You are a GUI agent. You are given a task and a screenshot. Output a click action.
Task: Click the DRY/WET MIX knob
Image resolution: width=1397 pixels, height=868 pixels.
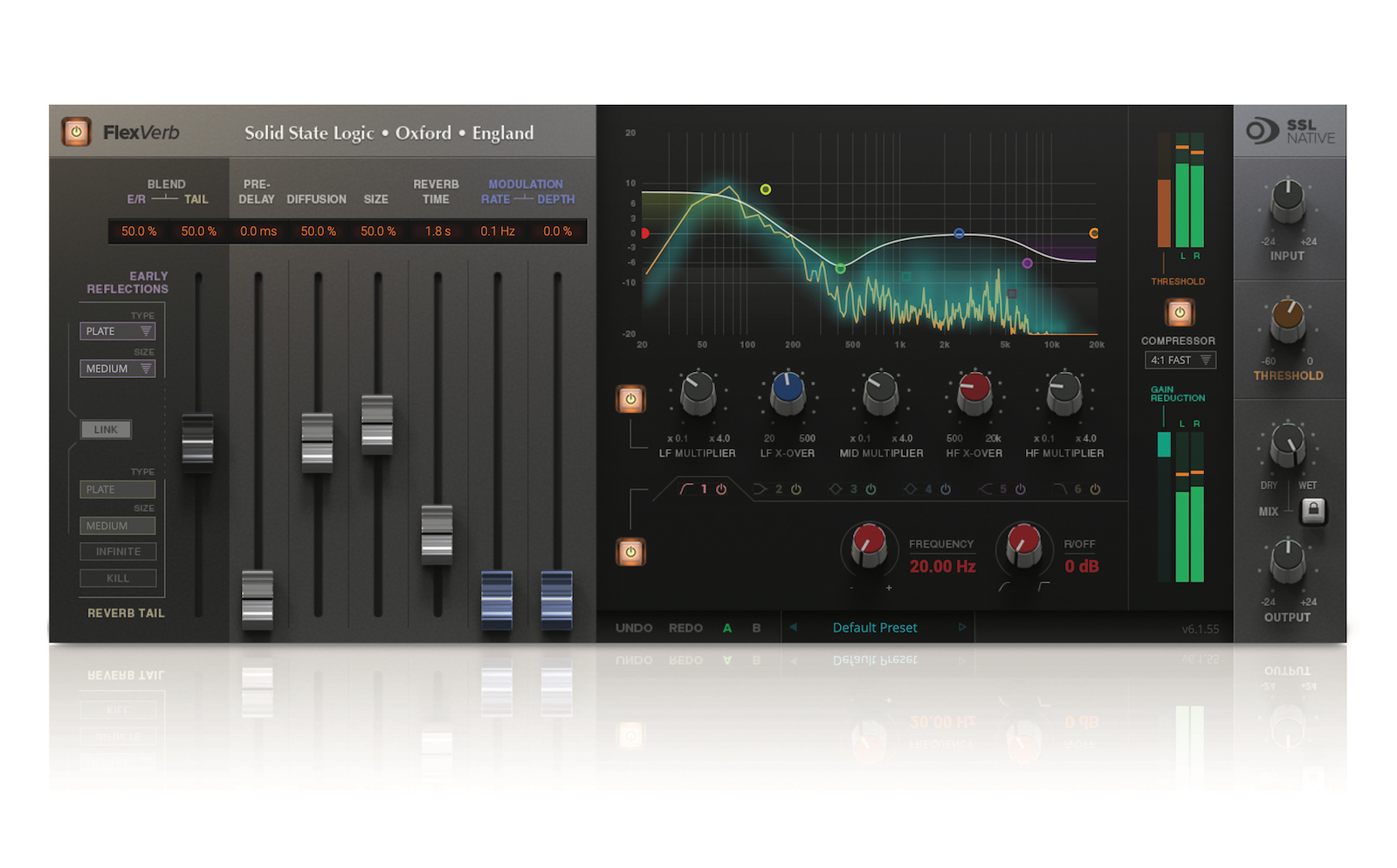point(1288,444)
